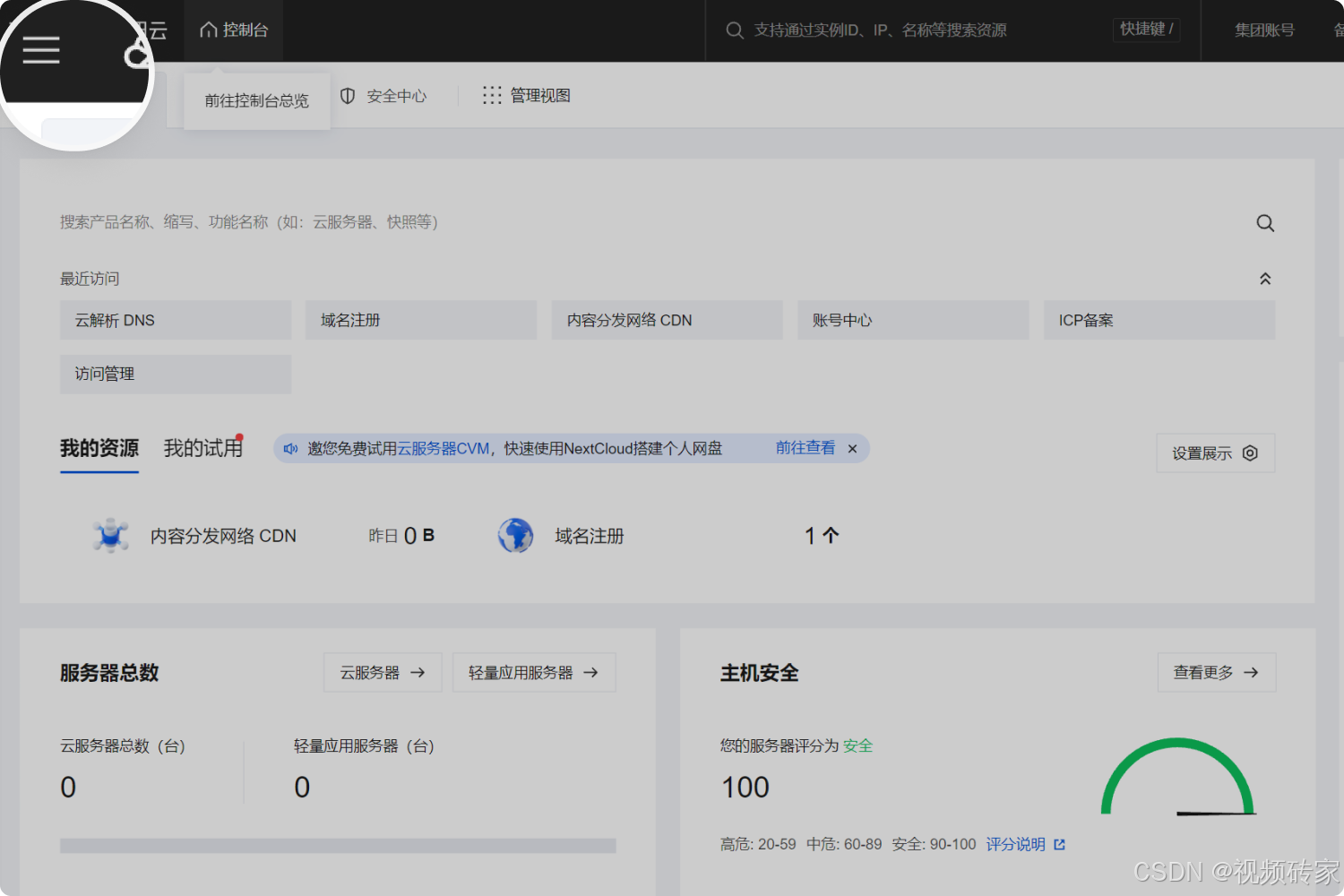This screenshot has width=1344, height=896.
Task: Click the 昨日 0 B traffic value
Action: pos(401,536)
